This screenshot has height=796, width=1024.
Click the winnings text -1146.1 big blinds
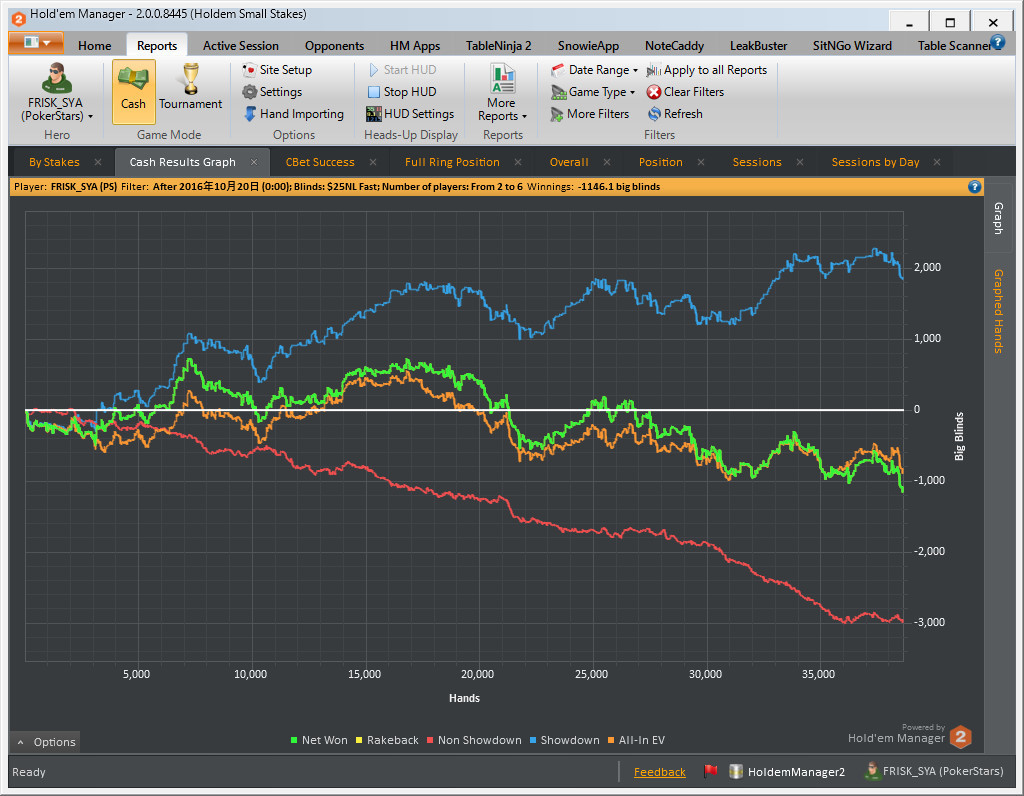pos(619,187)
